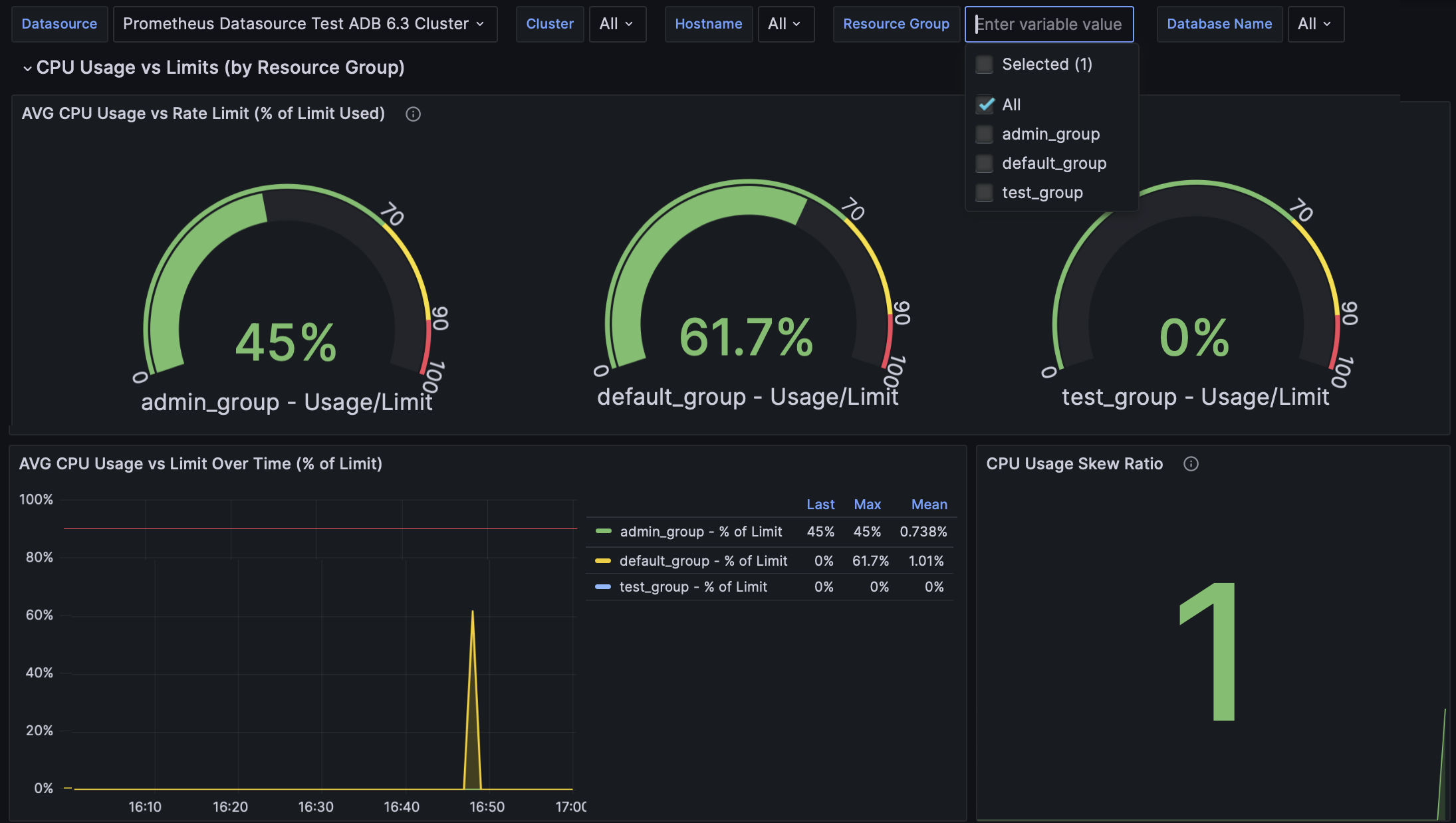
Task: Sort the legend by the Max column
Action: click(868, 504)
